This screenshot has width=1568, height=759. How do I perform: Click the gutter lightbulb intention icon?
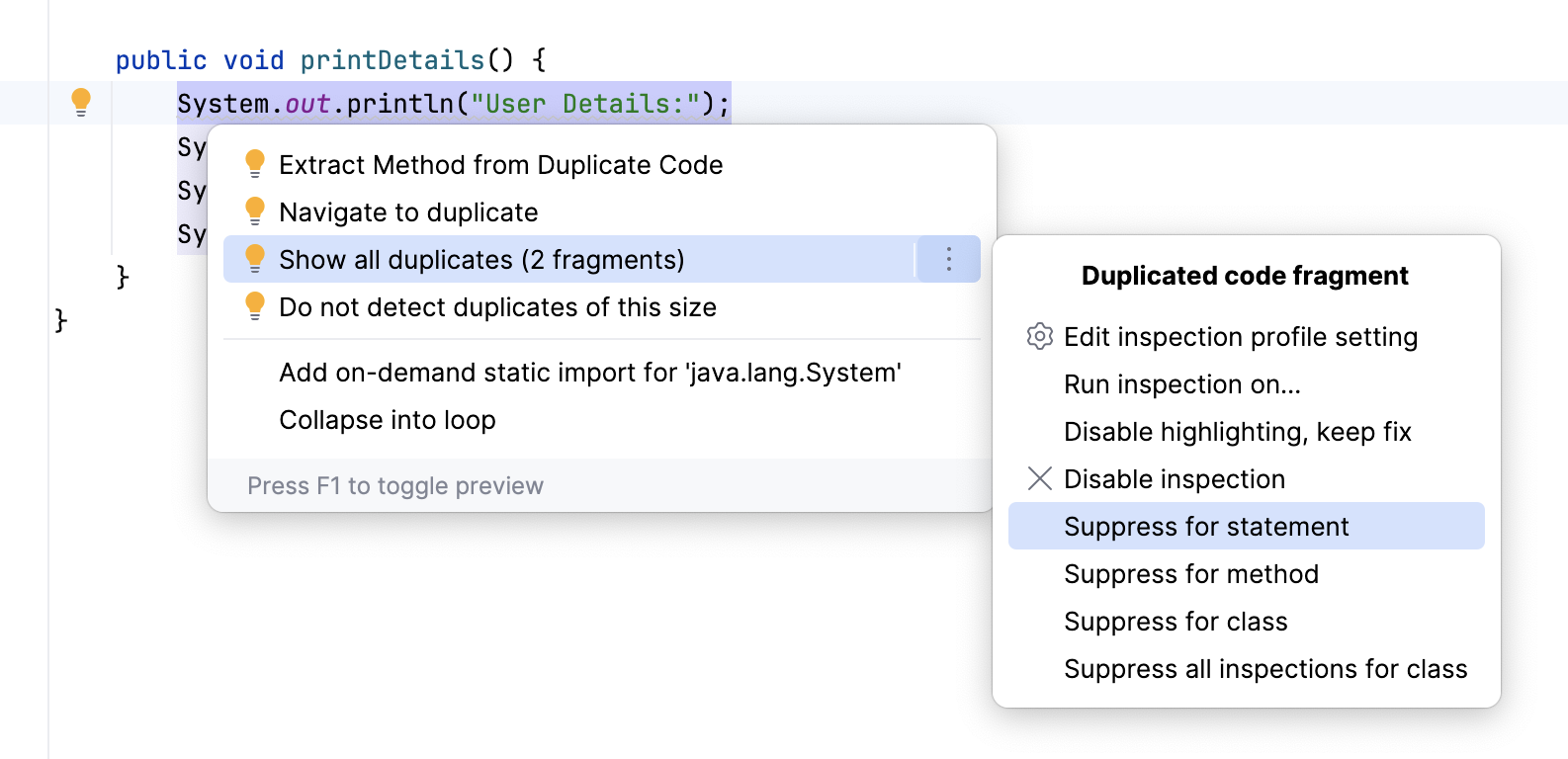(81, 102)
